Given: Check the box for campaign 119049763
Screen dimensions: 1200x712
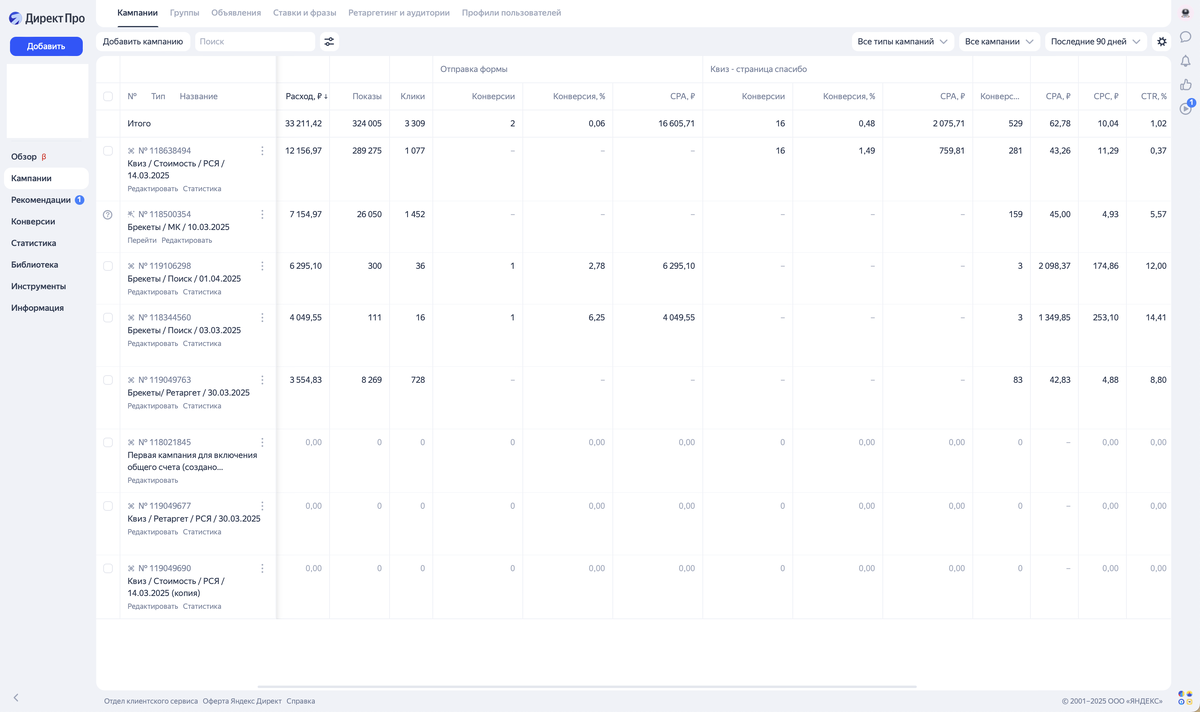Looking at the screenshot, I should tap(108, 380).
